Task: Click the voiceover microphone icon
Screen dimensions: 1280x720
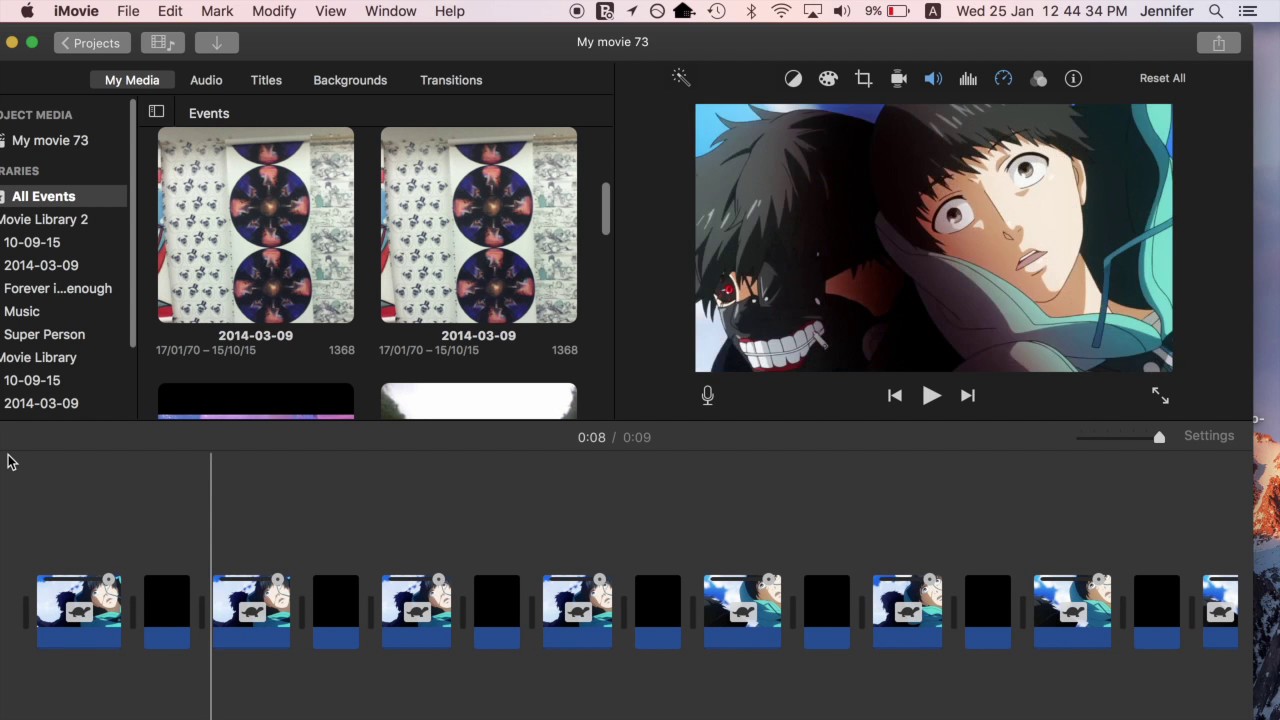Action: pyautogui.click(x=707, y=395)
